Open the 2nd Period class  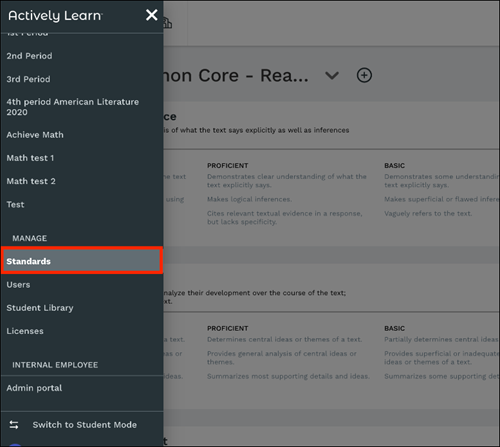29,56
